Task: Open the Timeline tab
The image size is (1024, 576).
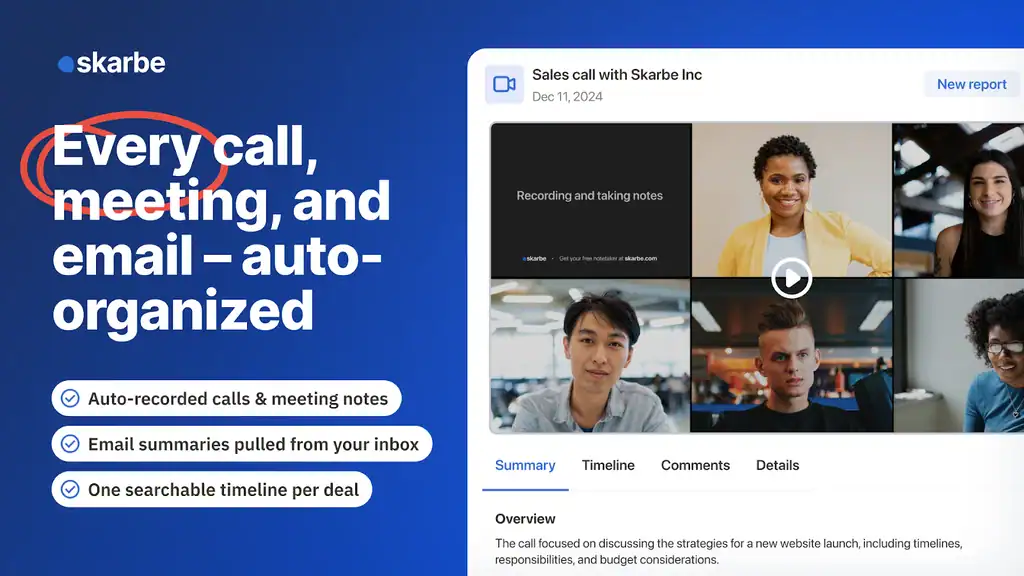Action: pos(608,465)
